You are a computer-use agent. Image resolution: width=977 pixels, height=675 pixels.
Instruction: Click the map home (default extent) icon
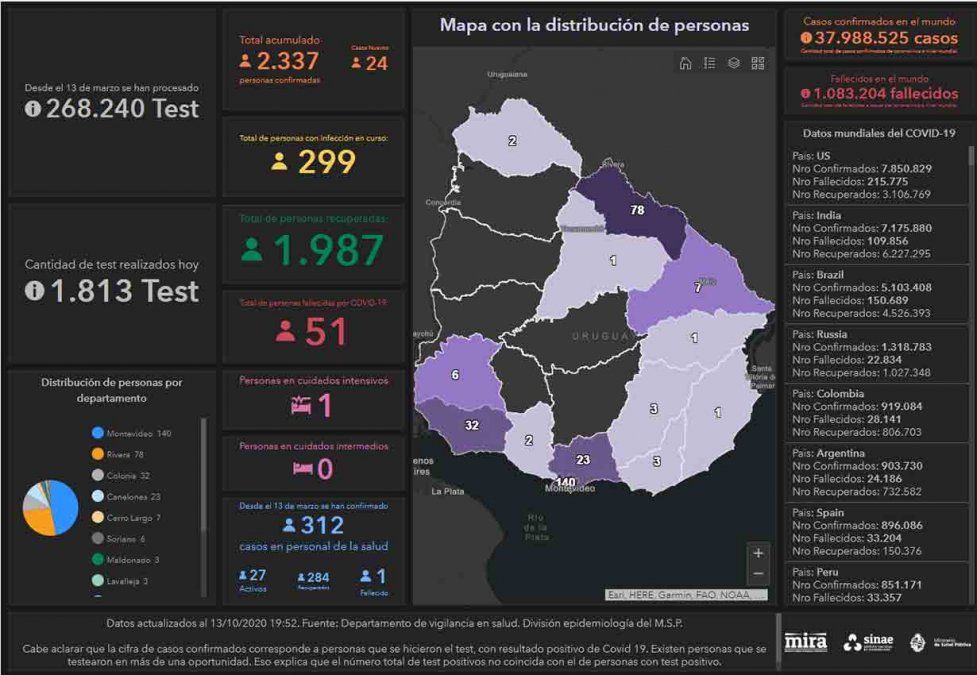pyautogui.click(x=685, y=63)
